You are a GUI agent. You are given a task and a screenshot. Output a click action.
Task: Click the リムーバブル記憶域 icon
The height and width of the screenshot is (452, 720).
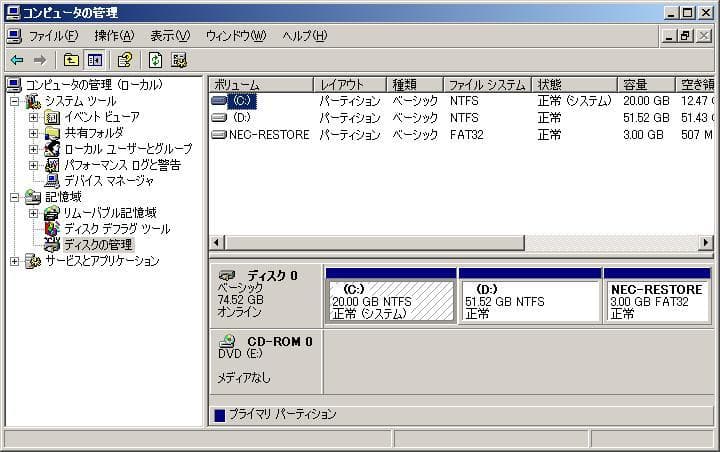tap(52, 213)
